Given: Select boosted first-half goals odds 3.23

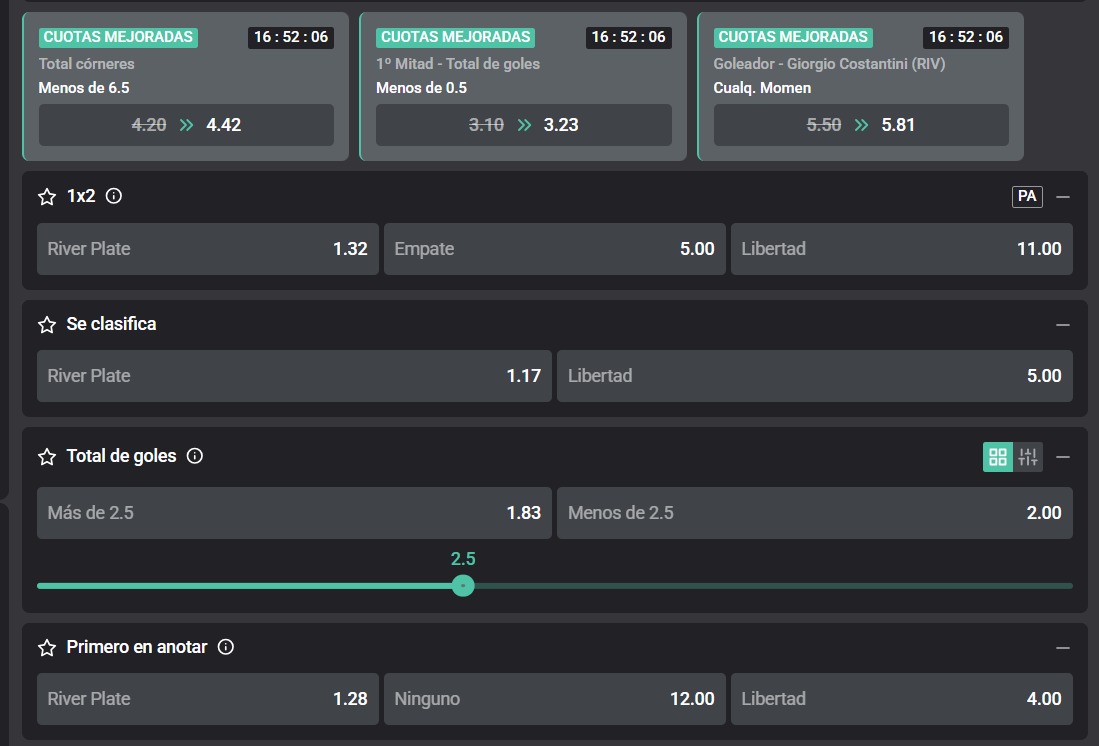Looking at the screenshot, I should (x=524, y=125).
